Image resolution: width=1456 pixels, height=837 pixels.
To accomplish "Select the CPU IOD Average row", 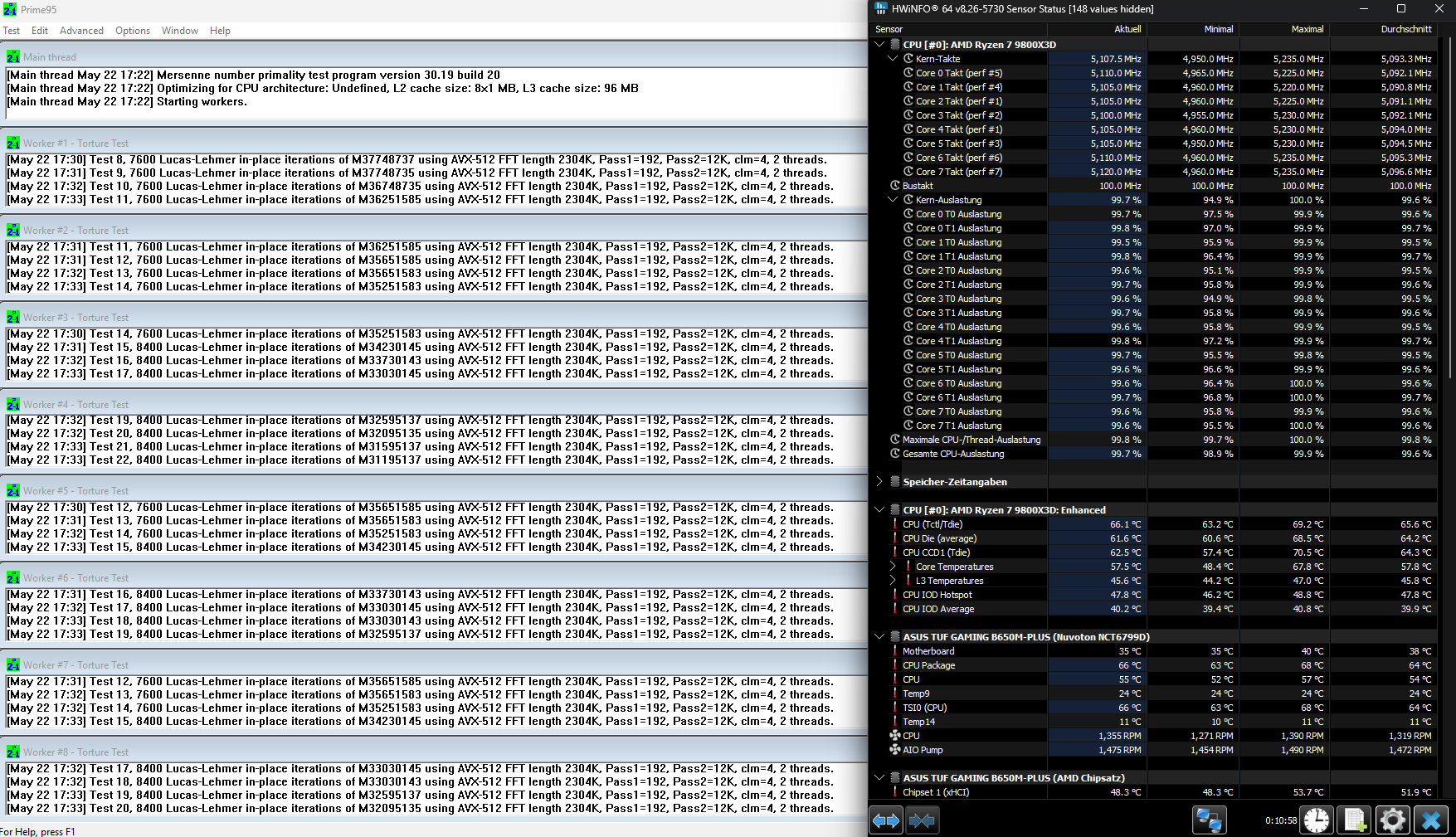I will [x=1154, y=609].
